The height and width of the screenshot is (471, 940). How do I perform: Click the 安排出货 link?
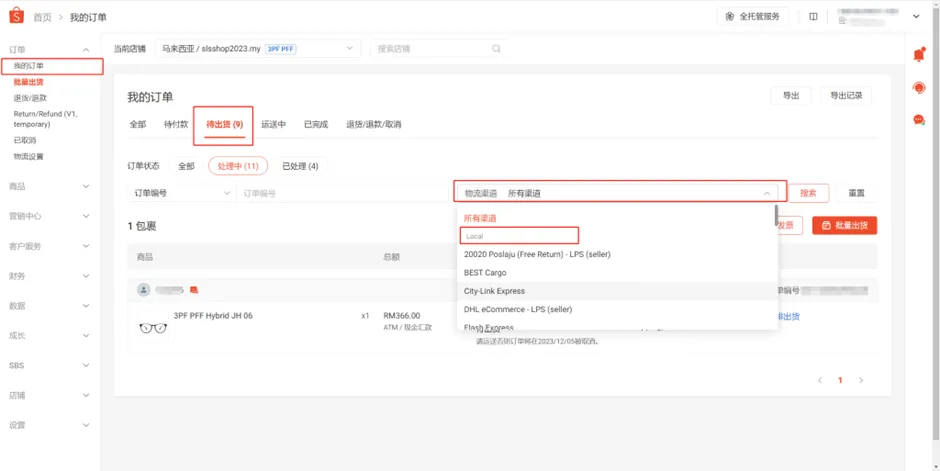(788, 316)
